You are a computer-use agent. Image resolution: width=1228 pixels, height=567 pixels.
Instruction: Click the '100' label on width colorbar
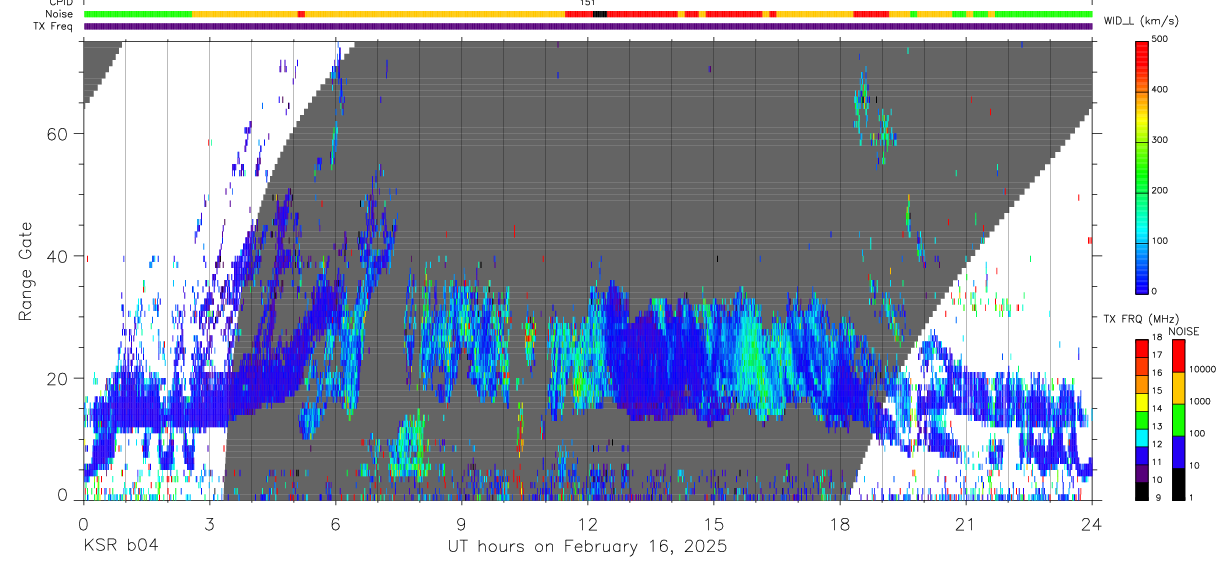click(1161, 241)
